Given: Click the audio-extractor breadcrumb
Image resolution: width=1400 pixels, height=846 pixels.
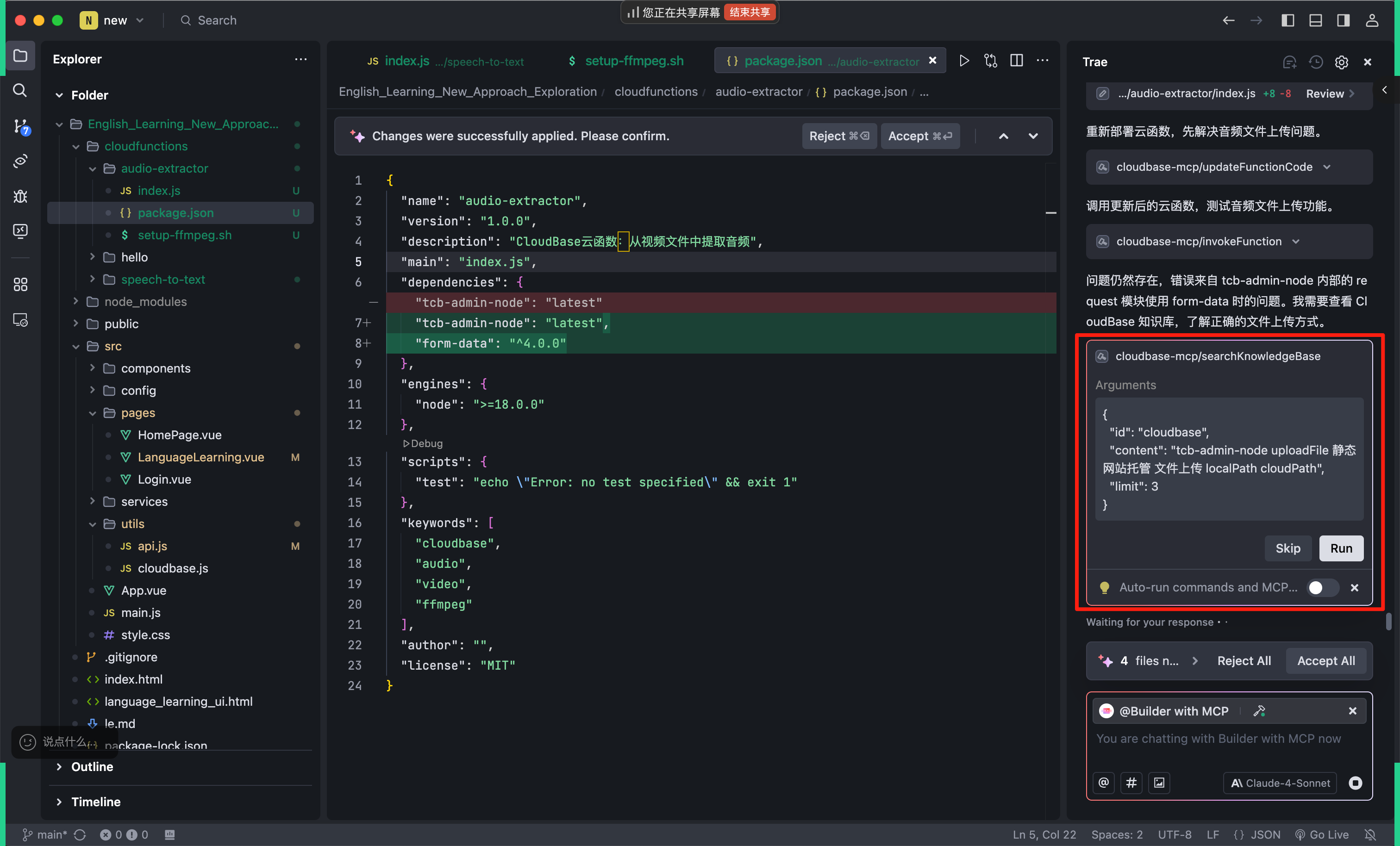Looking at the screenshot, I should point(758,92).
